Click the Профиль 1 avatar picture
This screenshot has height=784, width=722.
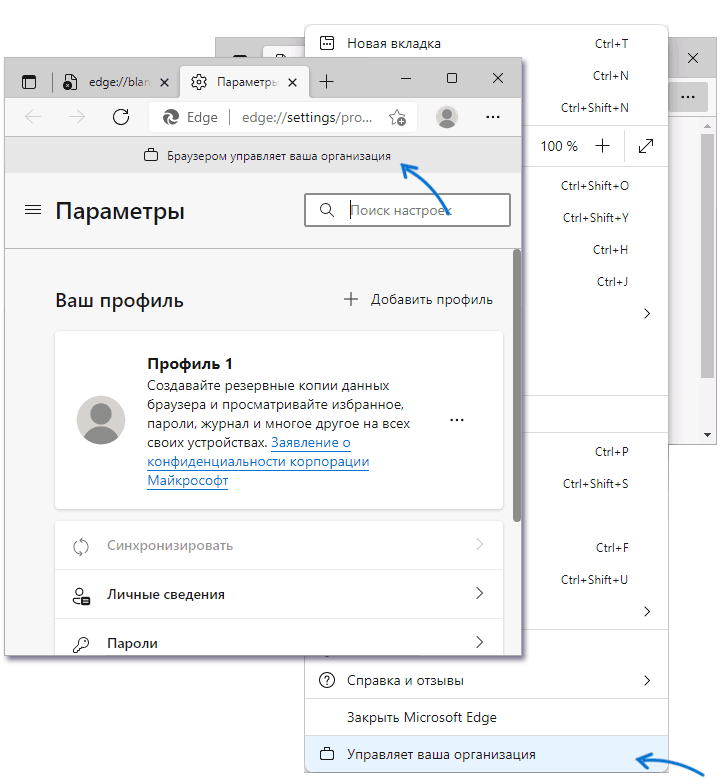tap(100, 420)
